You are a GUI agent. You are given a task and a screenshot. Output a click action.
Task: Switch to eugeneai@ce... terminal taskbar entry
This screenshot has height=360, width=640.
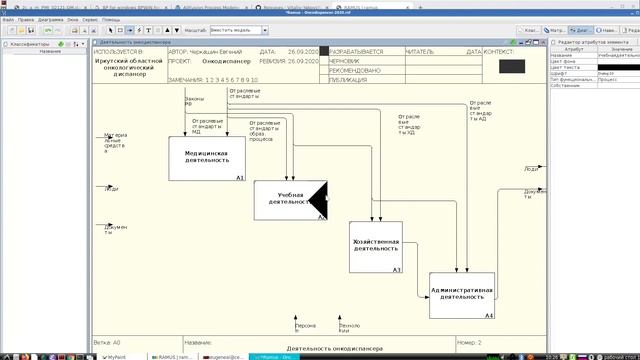pyautogui.click(x=224, y=357)
